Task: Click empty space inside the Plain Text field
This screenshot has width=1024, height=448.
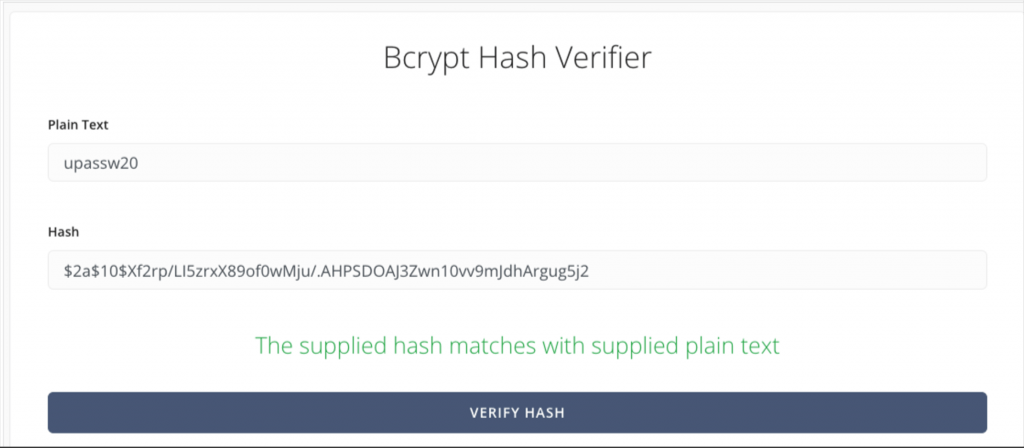Action: (562, 163)
